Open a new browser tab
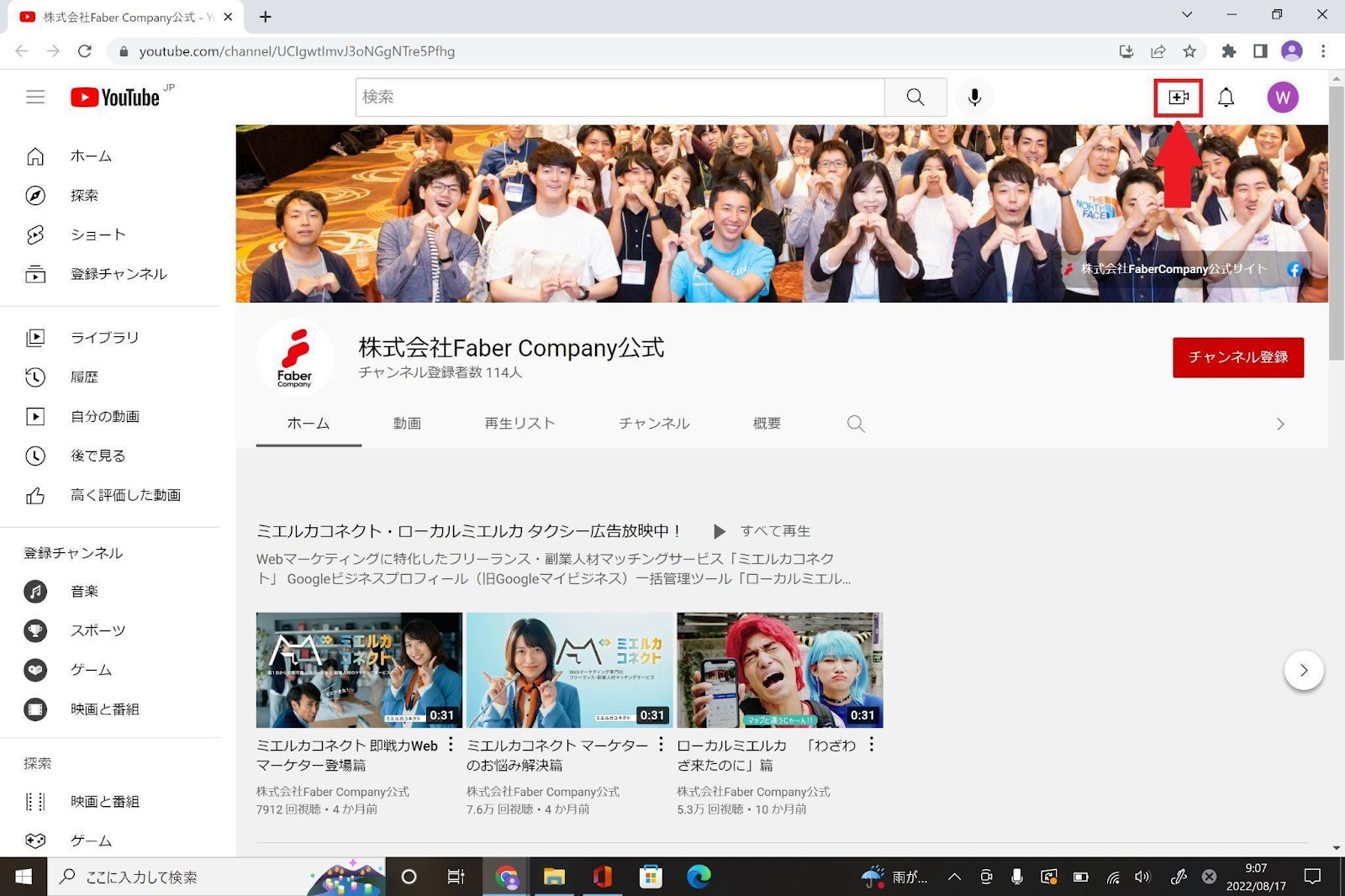 266,17
